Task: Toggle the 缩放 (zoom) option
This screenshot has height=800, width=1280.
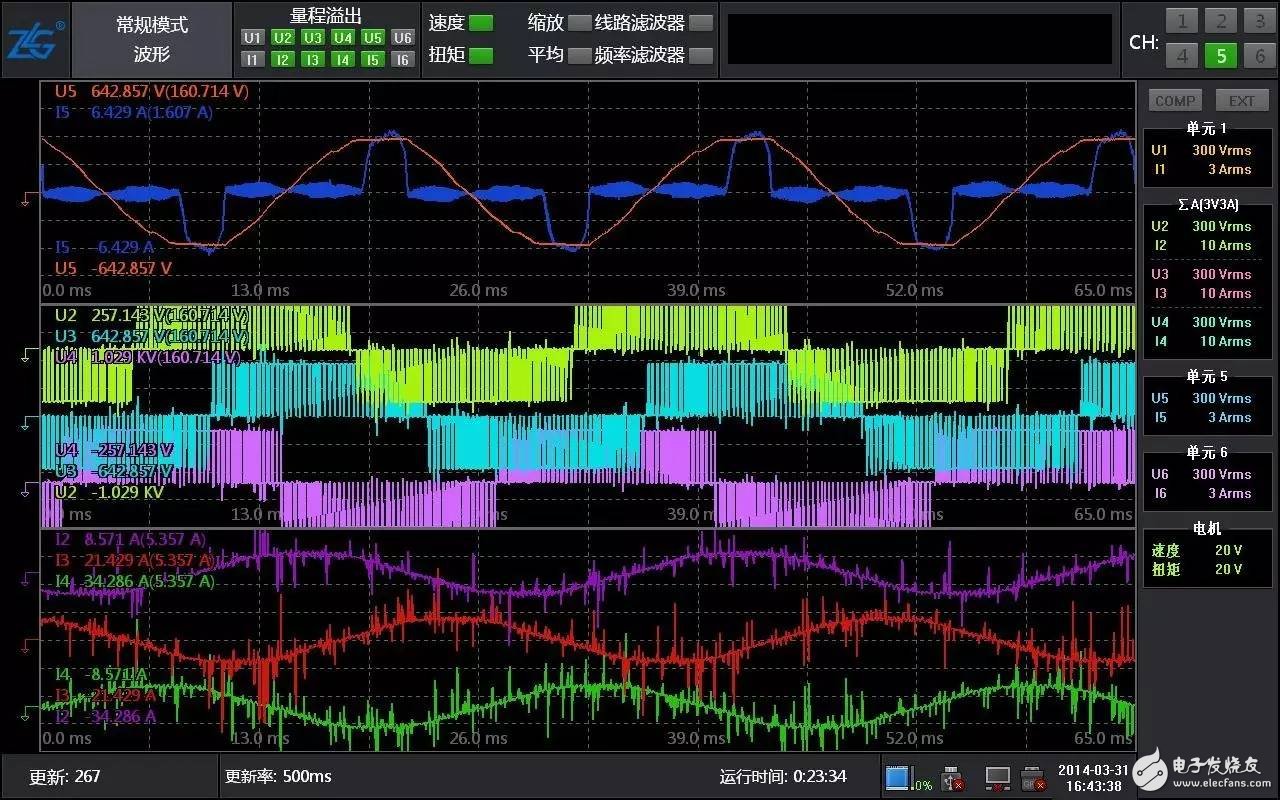Action: point(579,23)
